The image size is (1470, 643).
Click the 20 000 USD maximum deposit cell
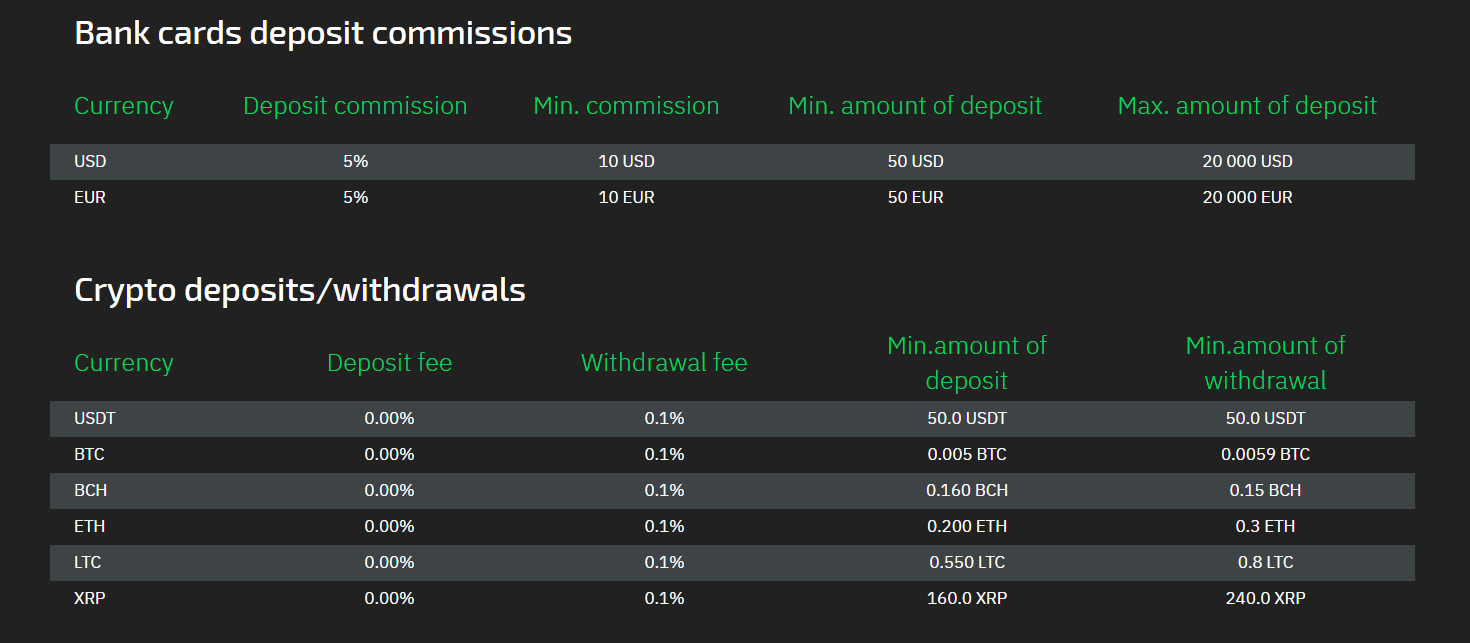(x=1247, y=162)
